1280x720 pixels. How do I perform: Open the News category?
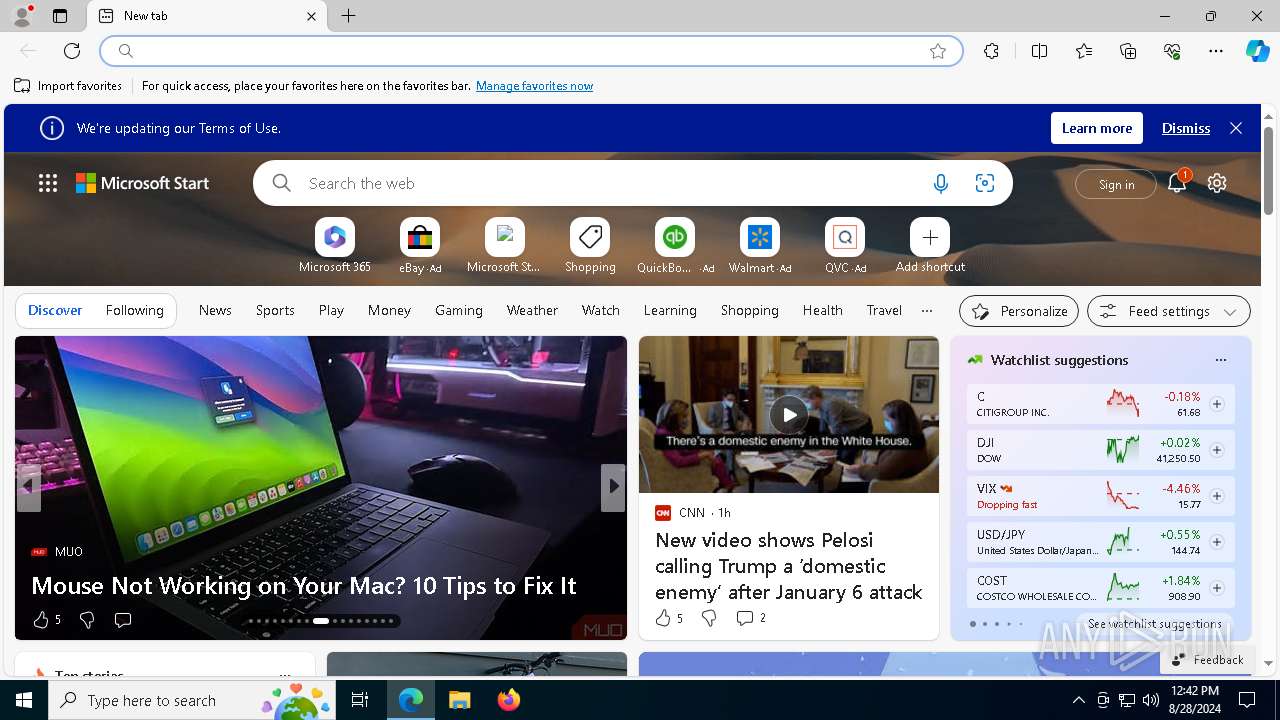[215, 310]
